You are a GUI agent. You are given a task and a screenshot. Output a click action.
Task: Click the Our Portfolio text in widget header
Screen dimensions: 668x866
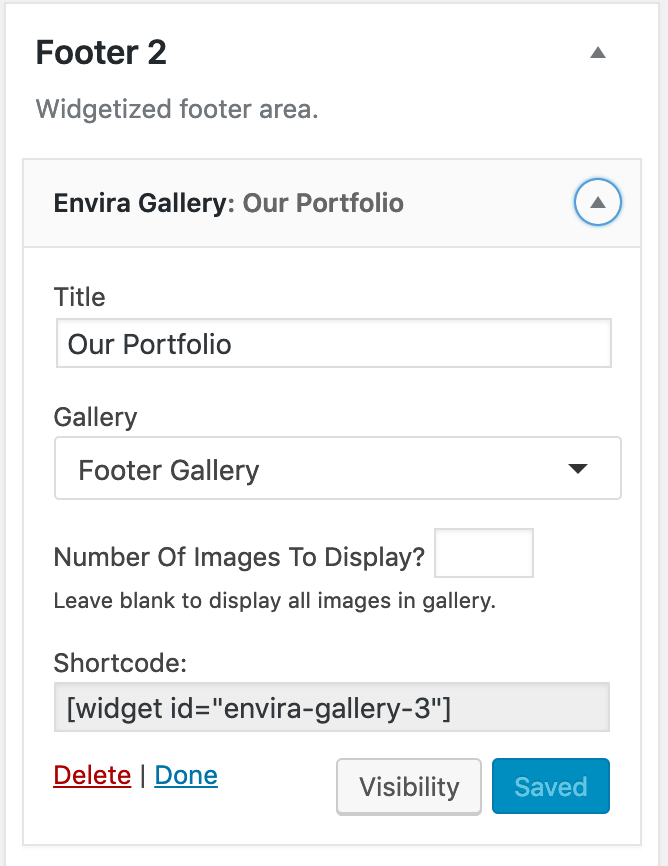click(x=323, y=204)
